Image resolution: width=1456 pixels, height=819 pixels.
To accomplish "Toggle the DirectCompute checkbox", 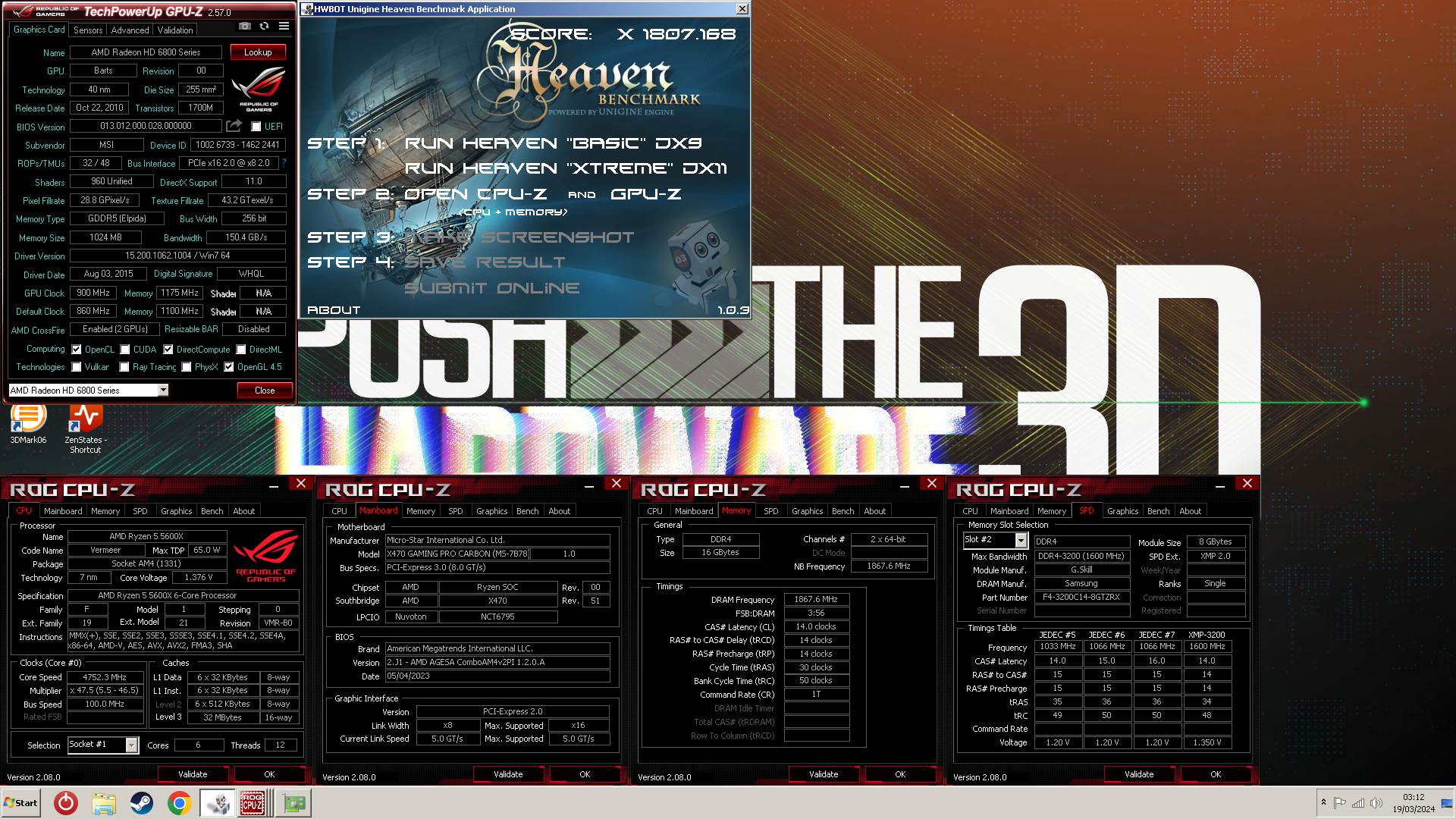I will coord(168,350).
